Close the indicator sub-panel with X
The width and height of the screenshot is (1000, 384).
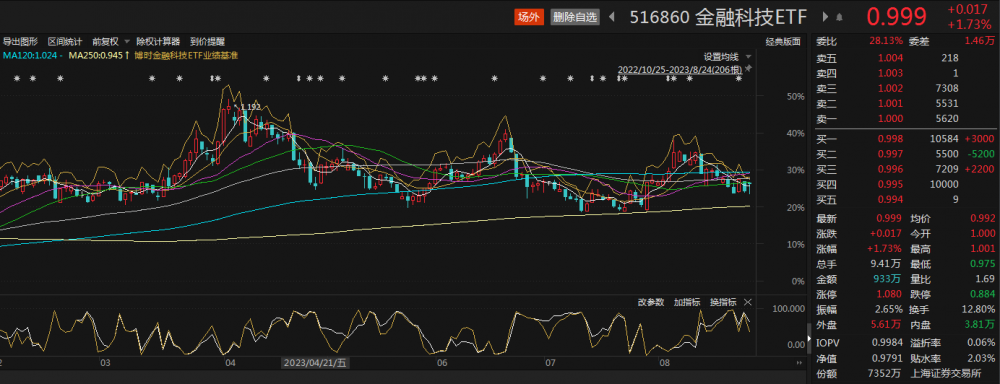tap(748, 302)
